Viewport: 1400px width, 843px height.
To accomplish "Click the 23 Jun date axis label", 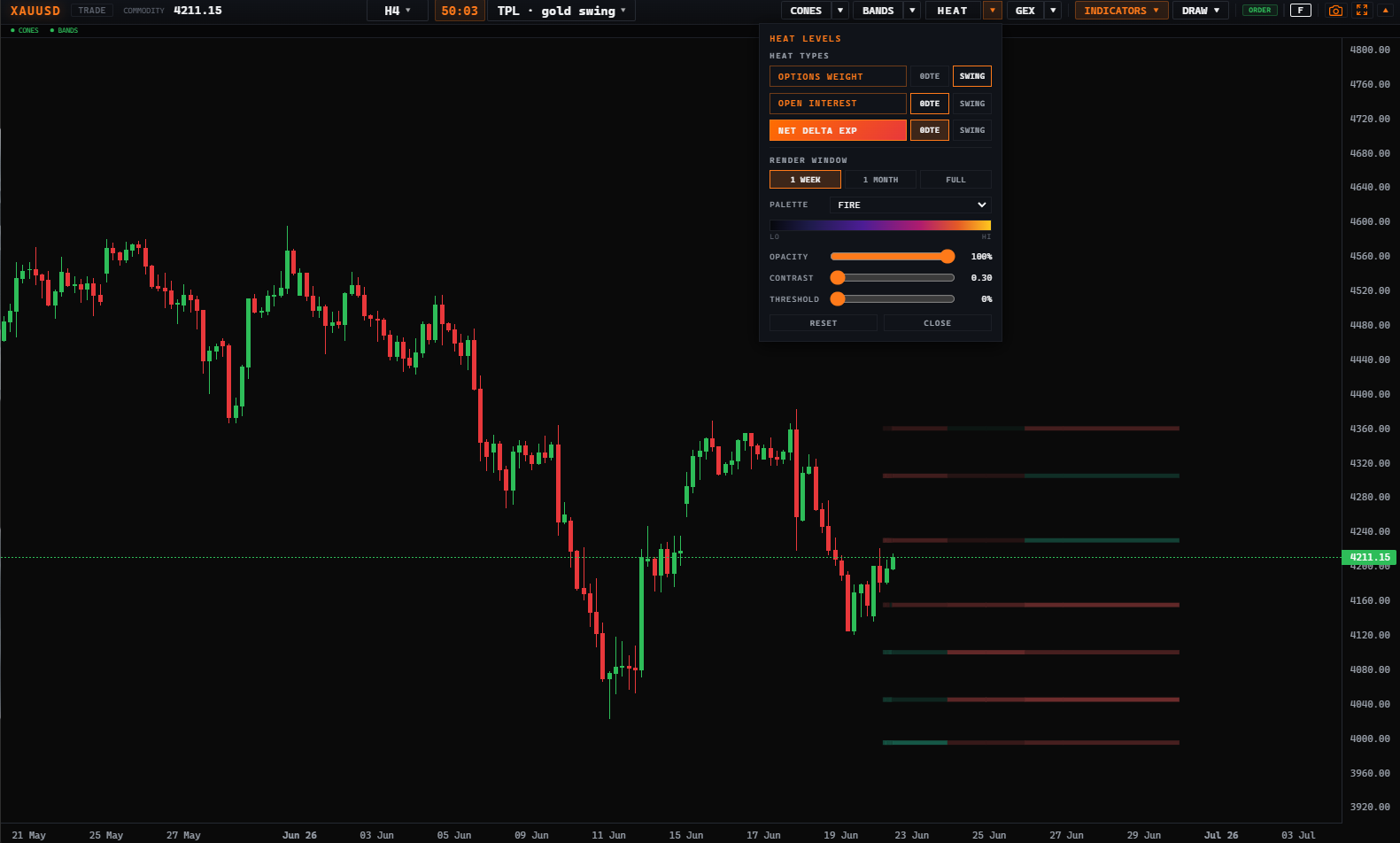I will click(911, 835).
